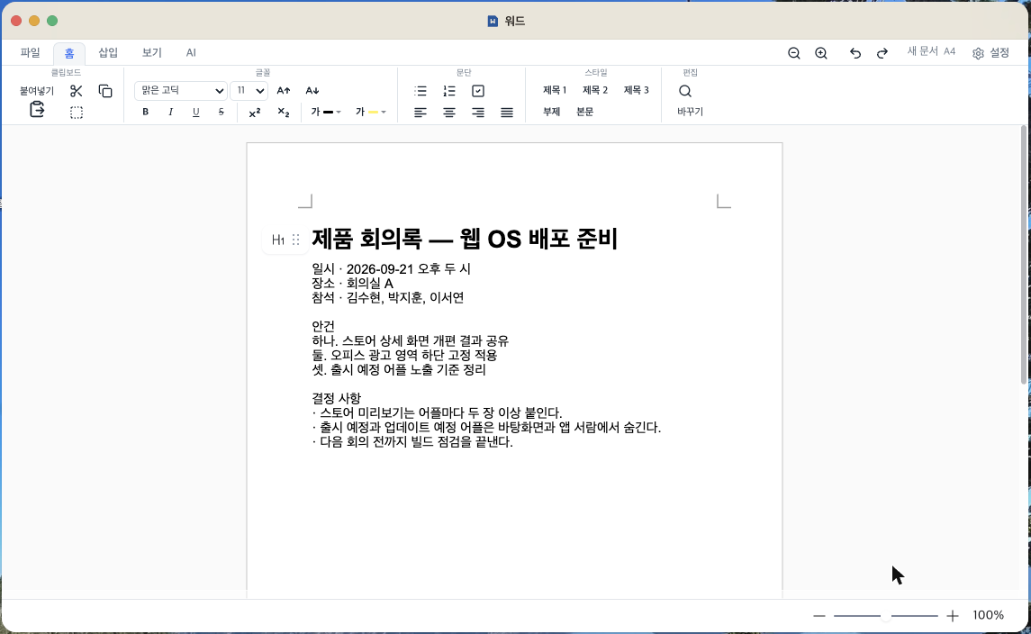Viewport: 1031px width, 634px height.
Task: Expand the font color dropdown arrow
Action: coord(339,112)
